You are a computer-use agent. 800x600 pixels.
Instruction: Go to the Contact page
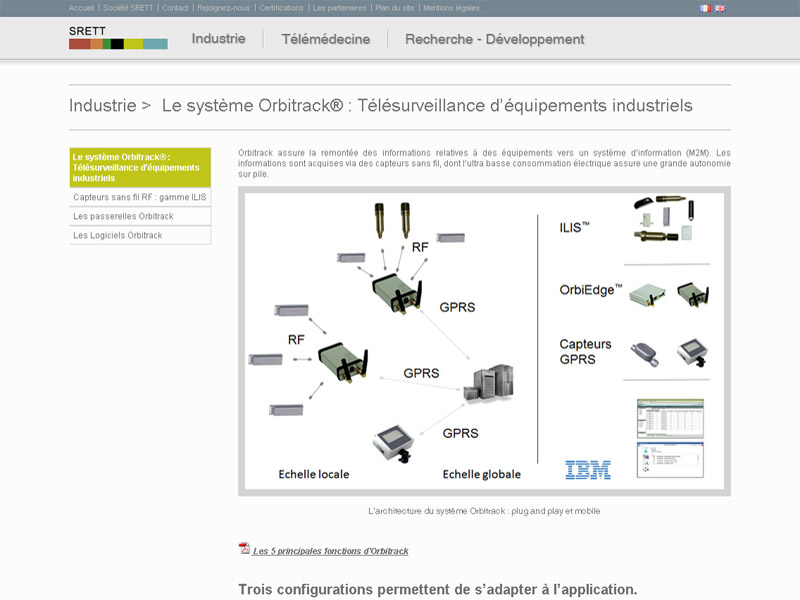pos(175,8)
